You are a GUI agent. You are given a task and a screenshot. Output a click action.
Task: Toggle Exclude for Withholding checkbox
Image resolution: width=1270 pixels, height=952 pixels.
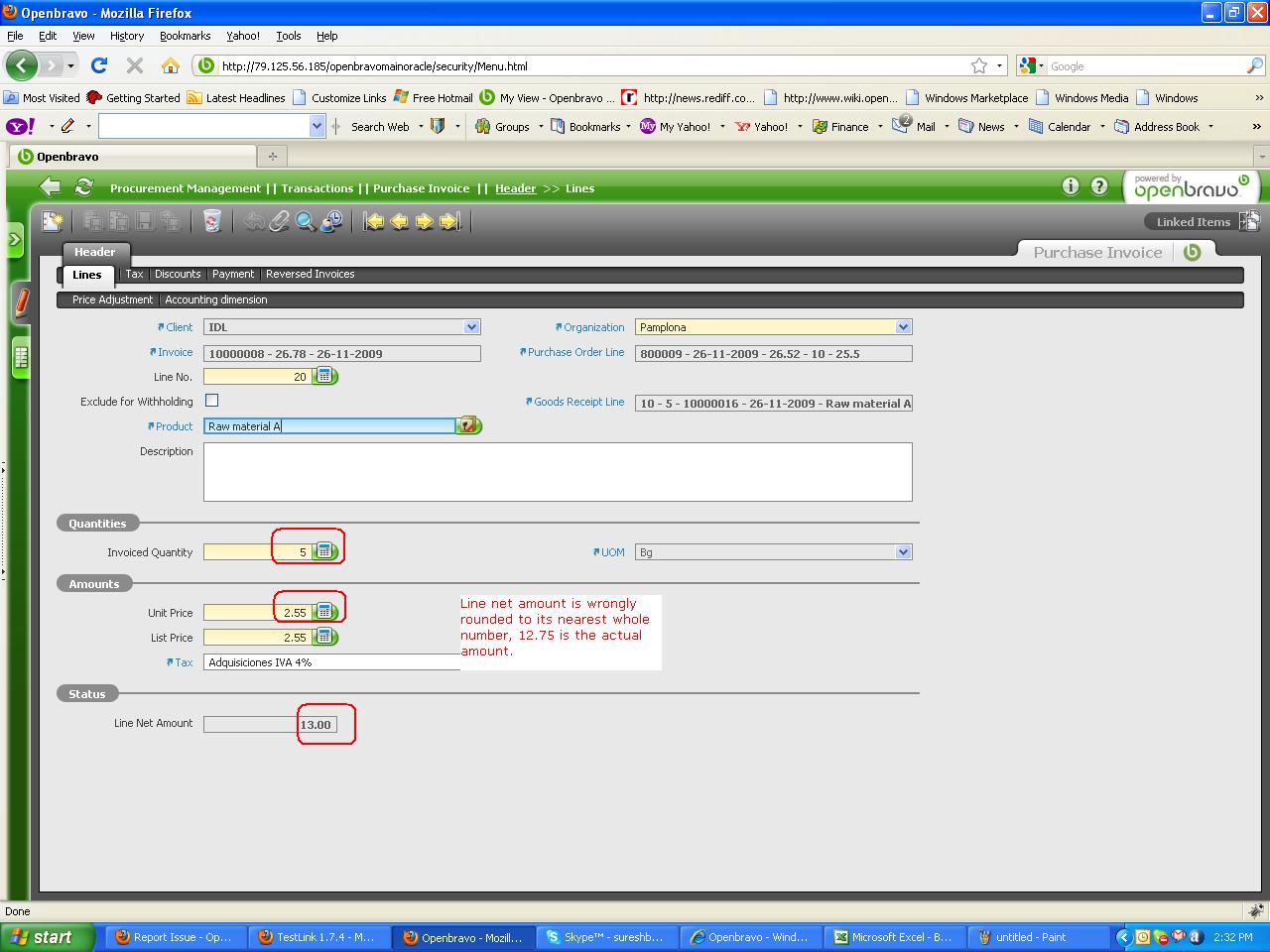coord(211,401)
